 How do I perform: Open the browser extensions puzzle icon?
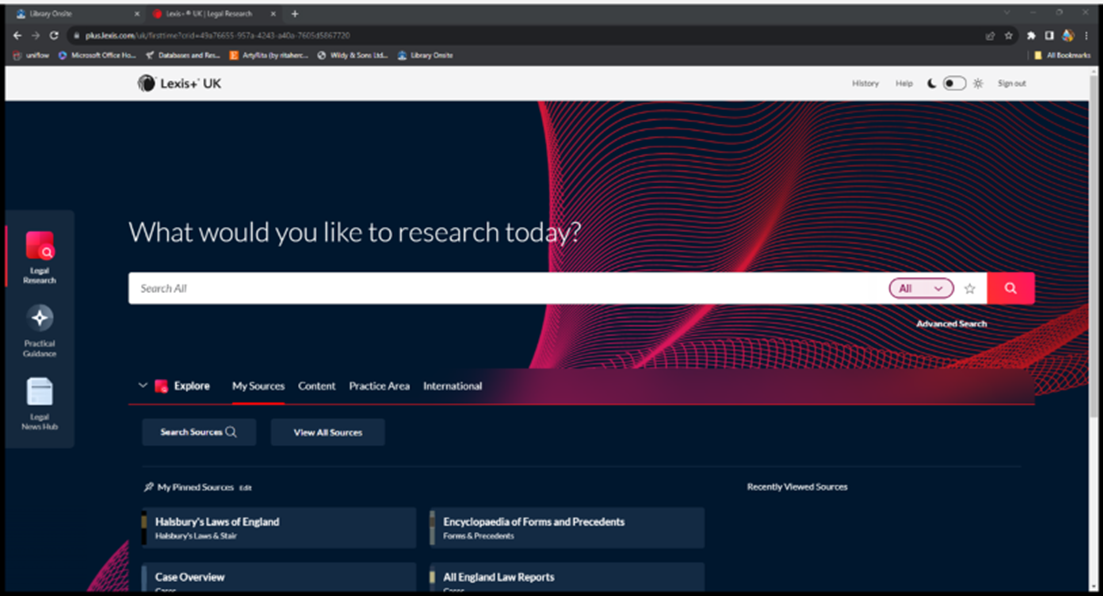[1031, 35]
